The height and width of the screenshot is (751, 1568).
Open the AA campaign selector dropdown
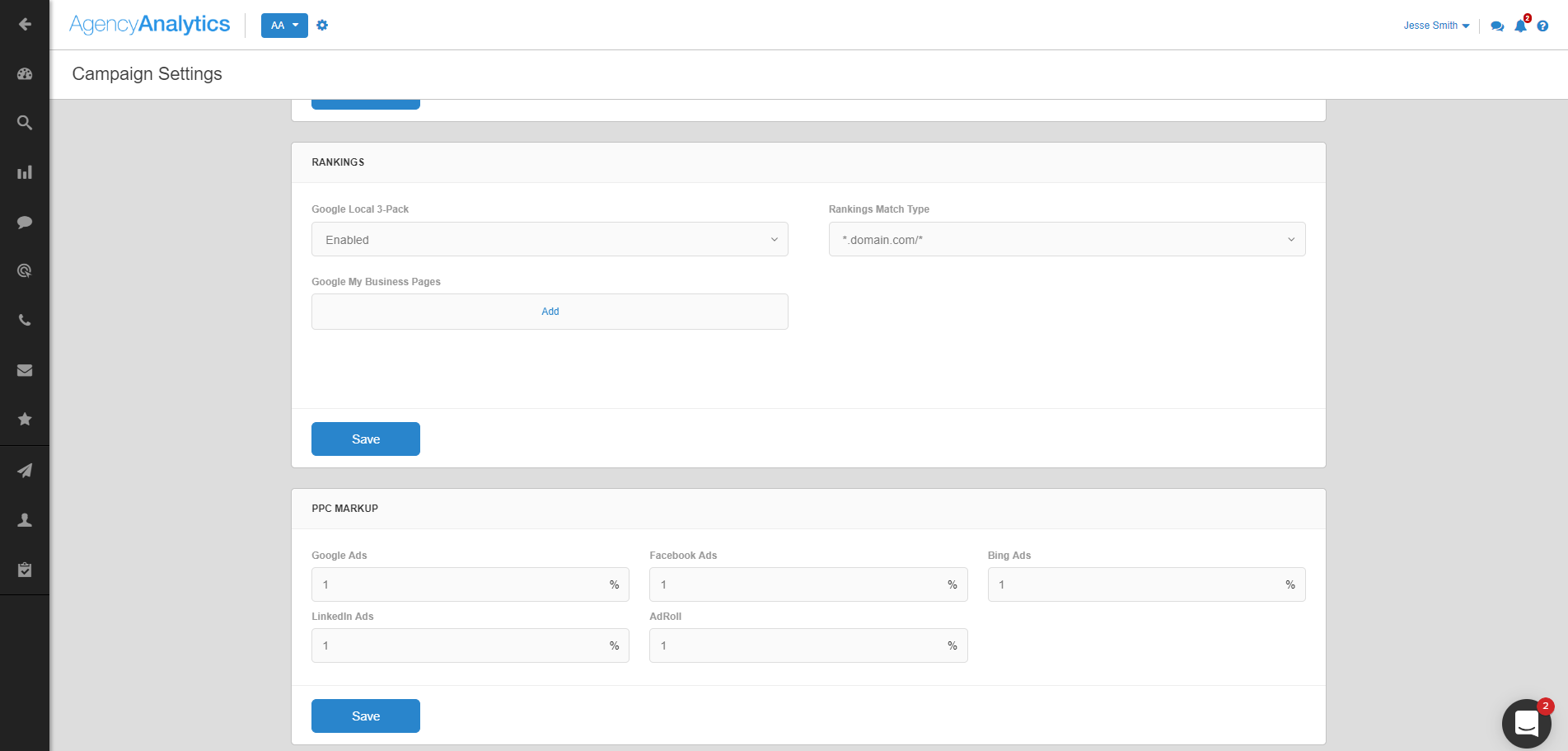pyautogui.click(x=284, y=26)
